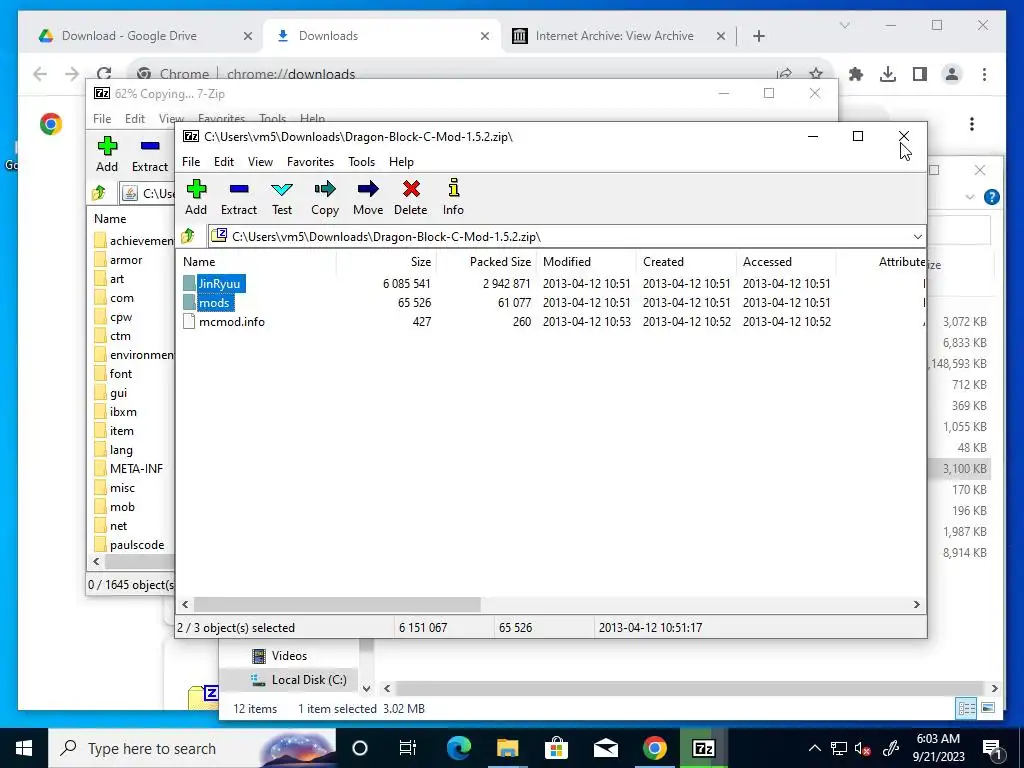Switch Explorer to details view icon
The image size is (1024, 768).
tap(967, 709)
